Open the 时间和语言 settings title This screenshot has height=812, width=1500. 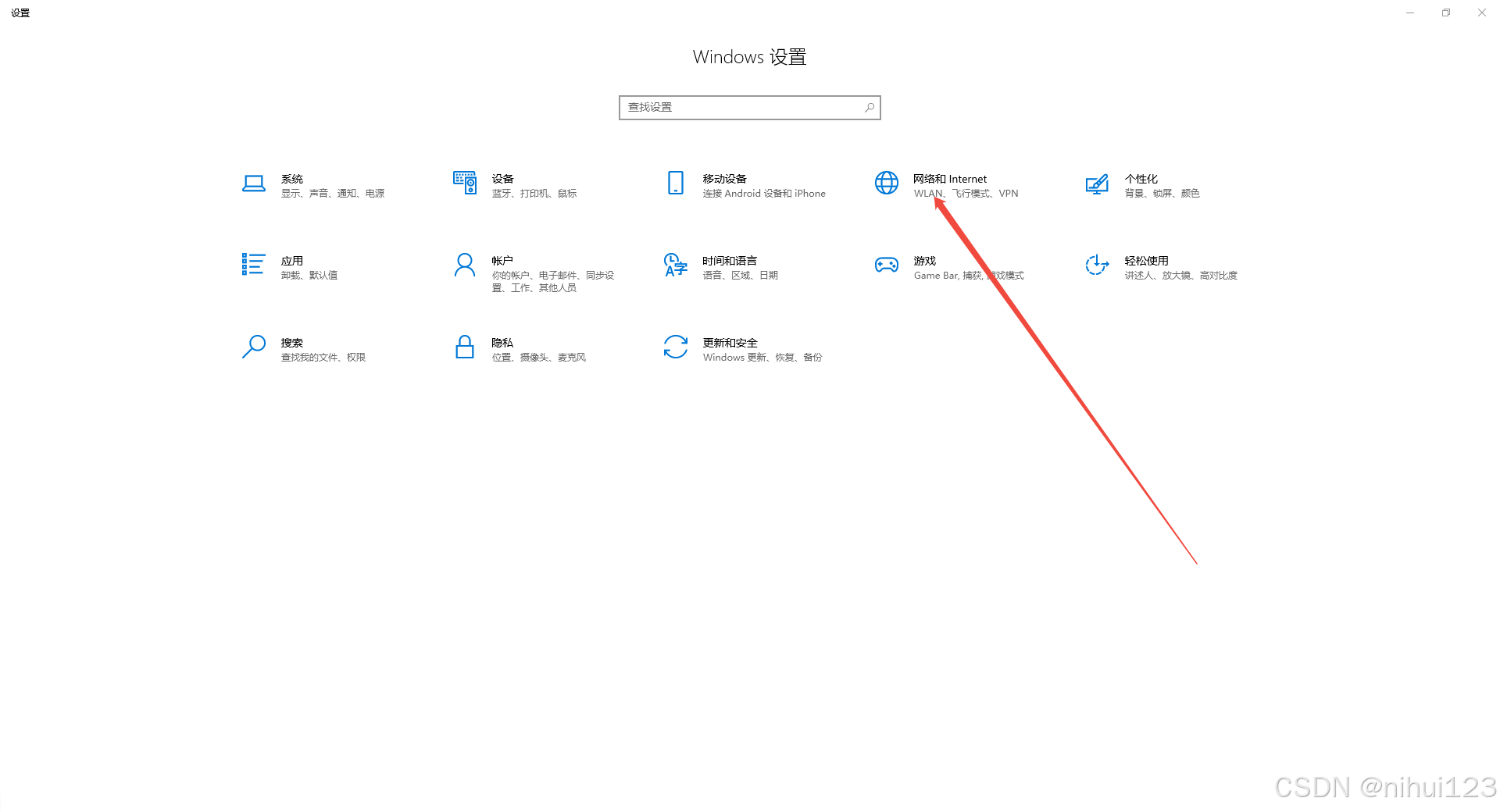(x=730, y=261)
